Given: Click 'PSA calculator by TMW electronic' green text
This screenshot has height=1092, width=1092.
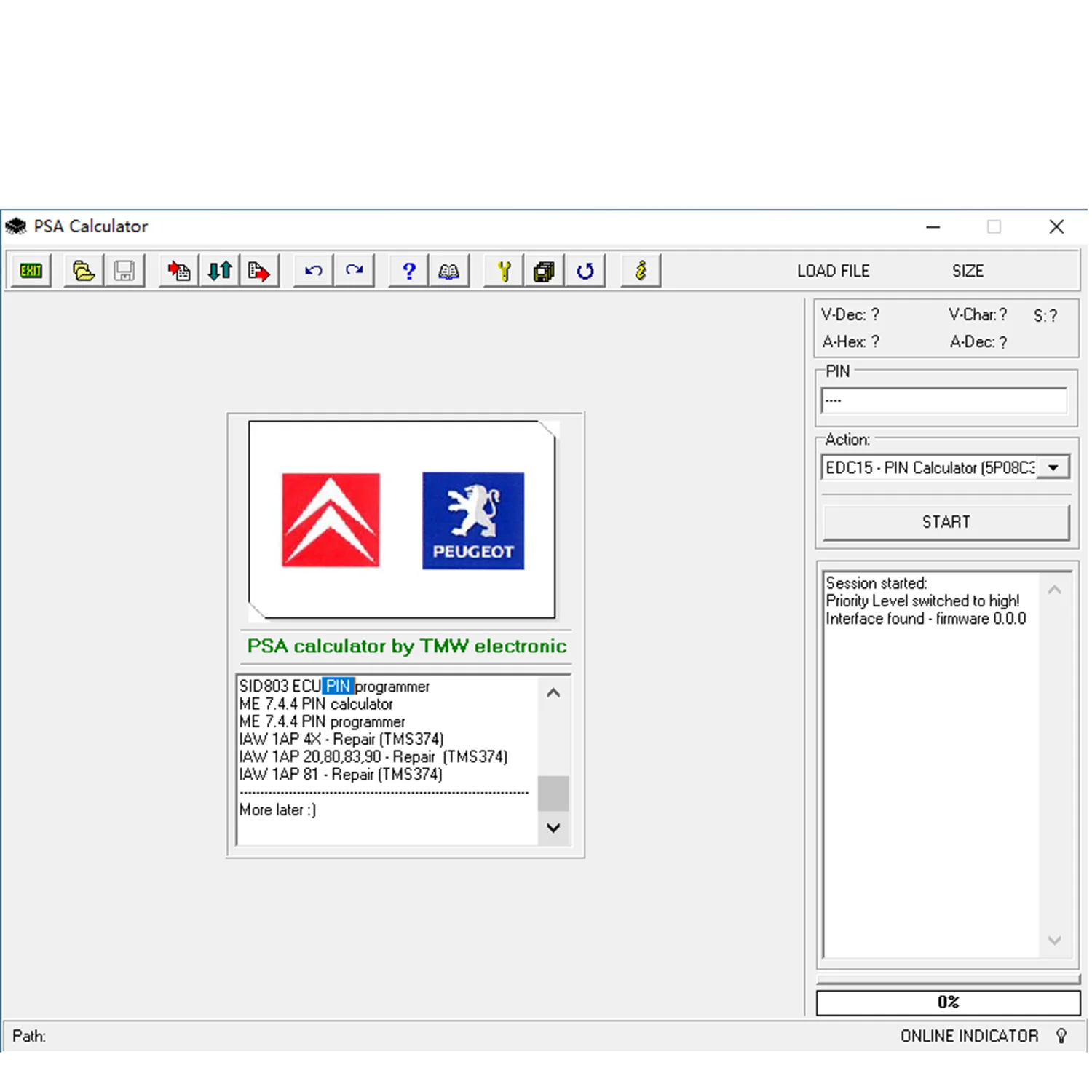Looking at the screenshot, I should pyautogui.click(x=407, y=646).
